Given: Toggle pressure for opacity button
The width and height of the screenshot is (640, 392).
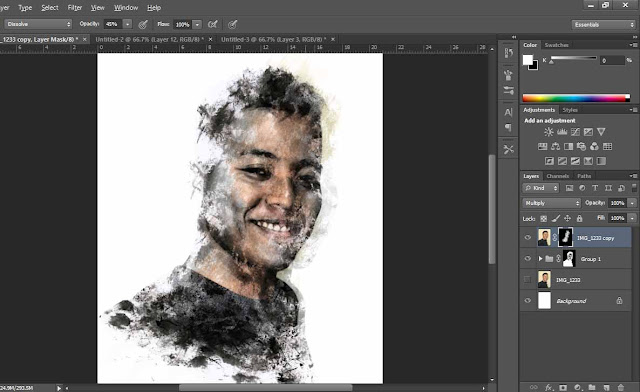Looking at the screenshot, I should pos(142,24).
